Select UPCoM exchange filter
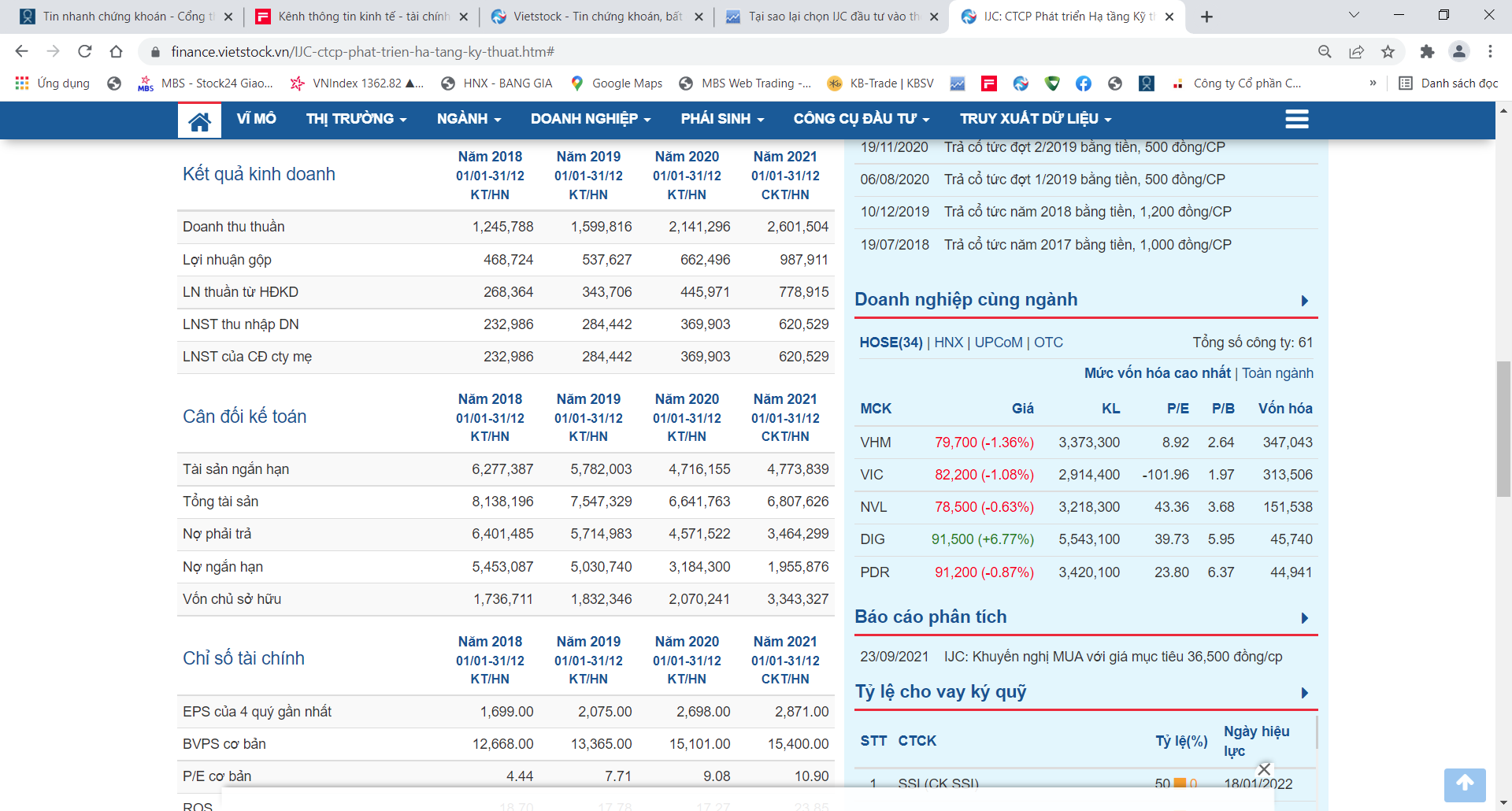 tap(998, 343)
